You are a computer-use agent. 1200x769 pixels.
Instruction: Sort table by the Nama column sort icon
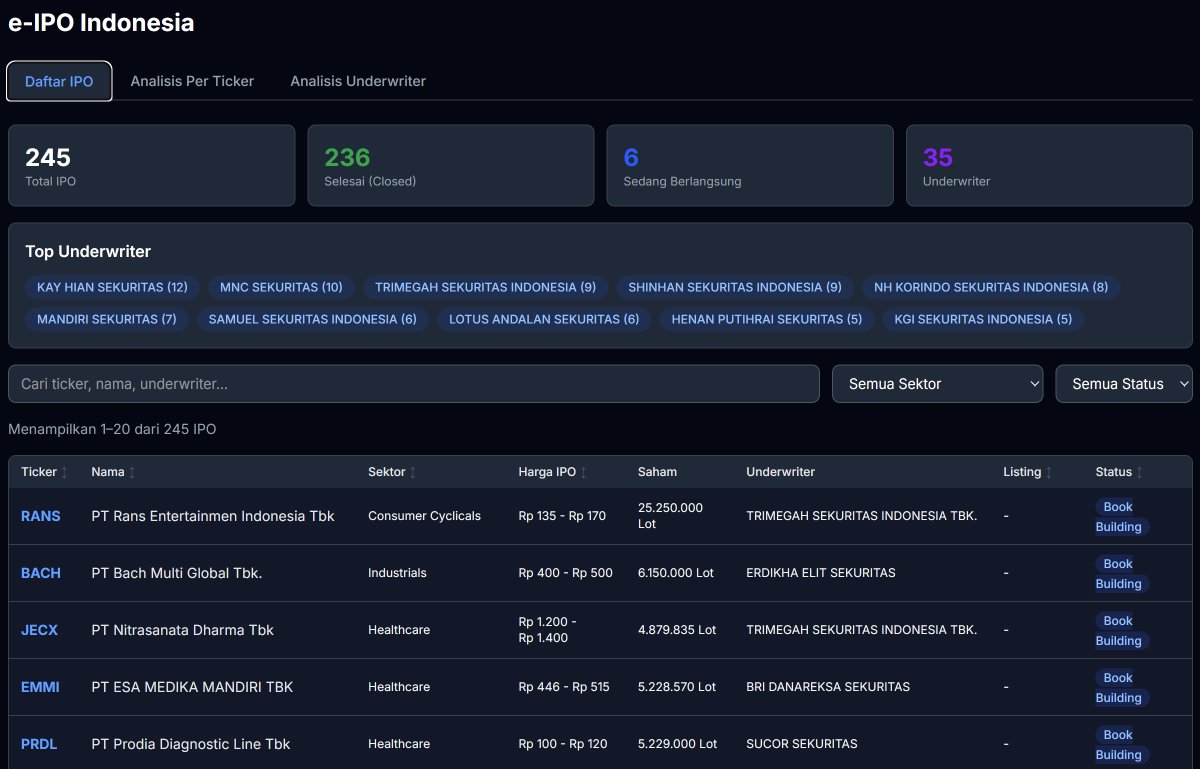pos(132,472)
